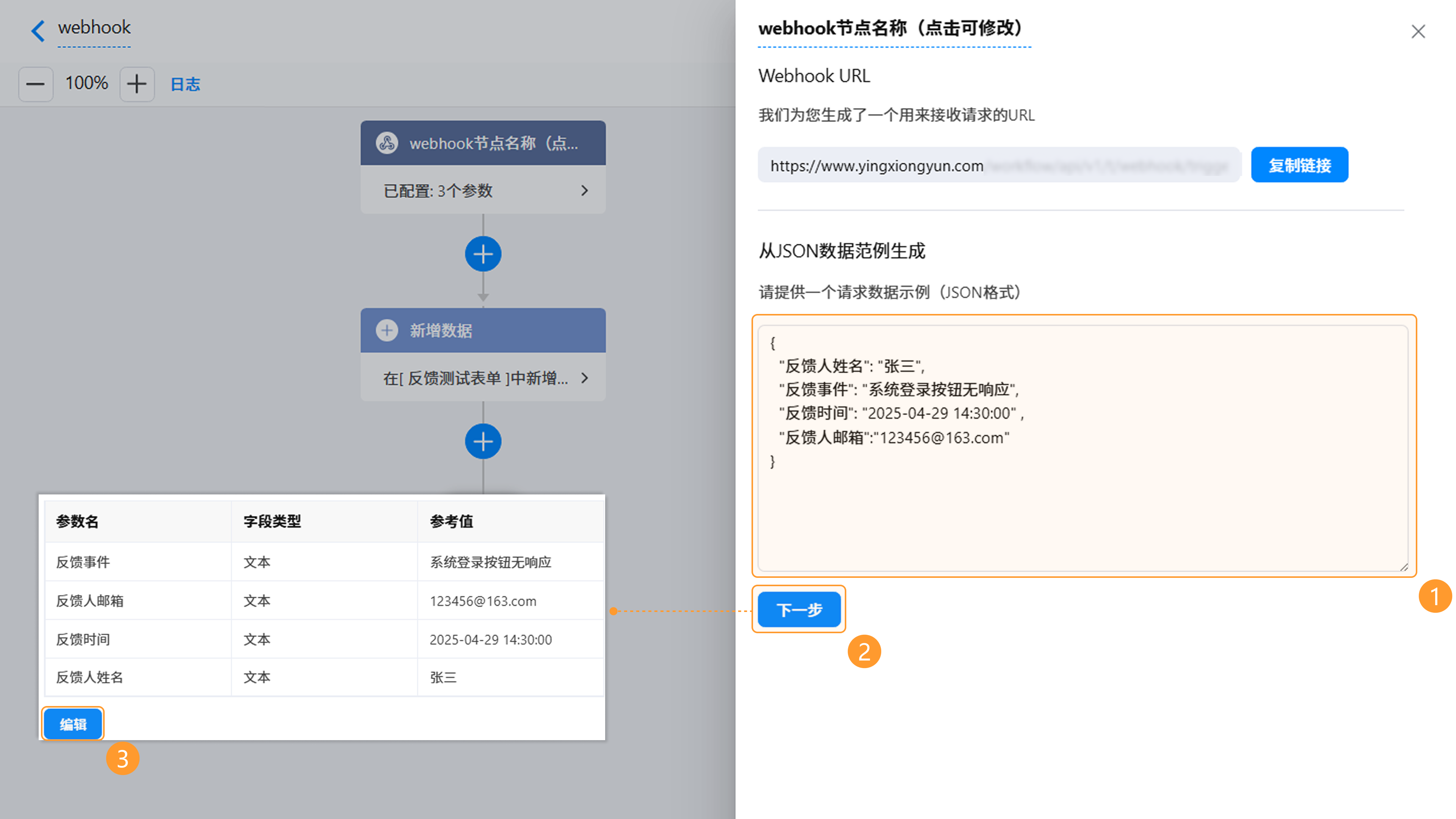This screenshot has height=819, width=1456.
Task: Click the 100% zoom level value
Action: 86,83
